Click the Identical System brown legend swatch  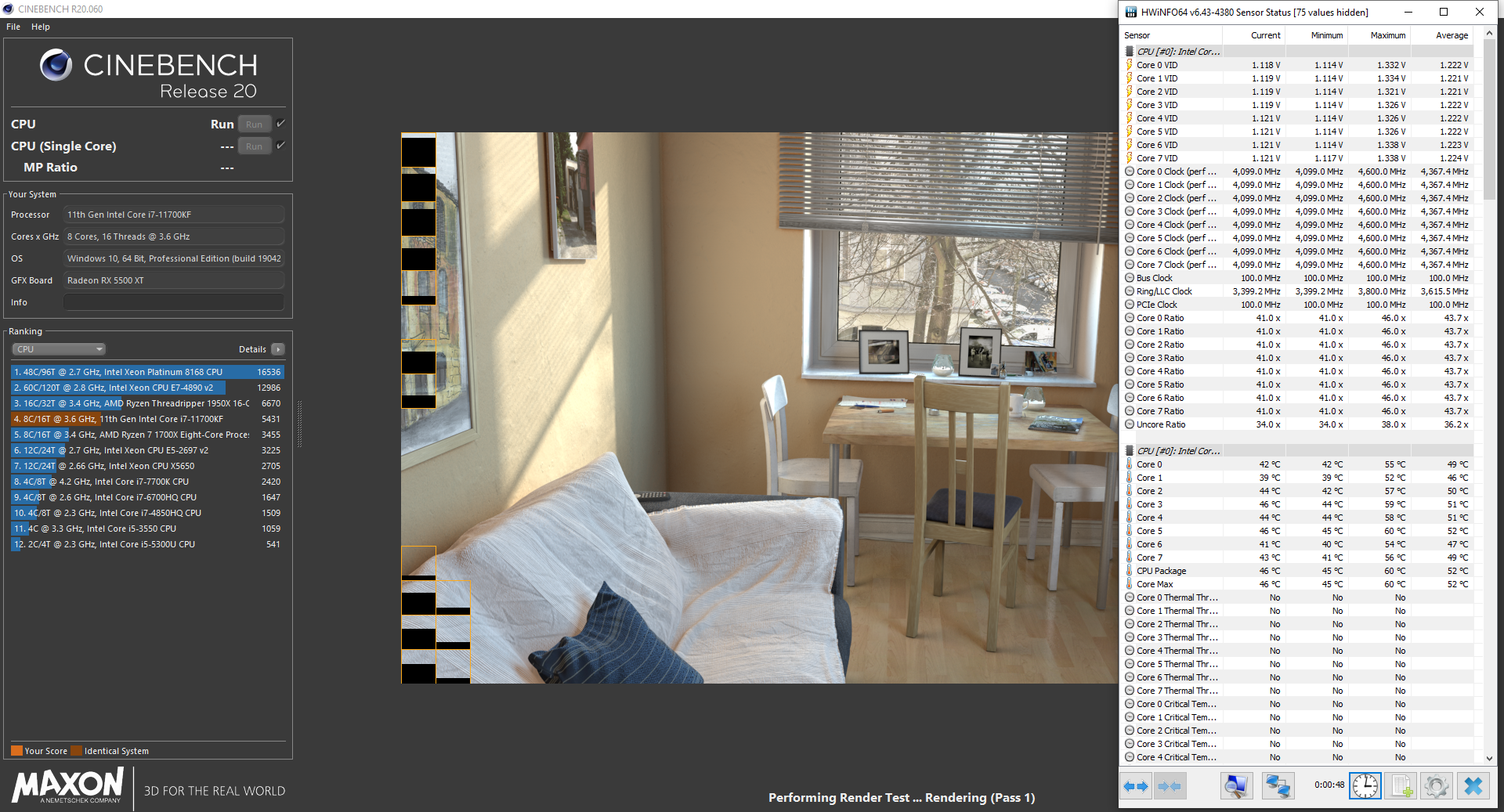76,751
